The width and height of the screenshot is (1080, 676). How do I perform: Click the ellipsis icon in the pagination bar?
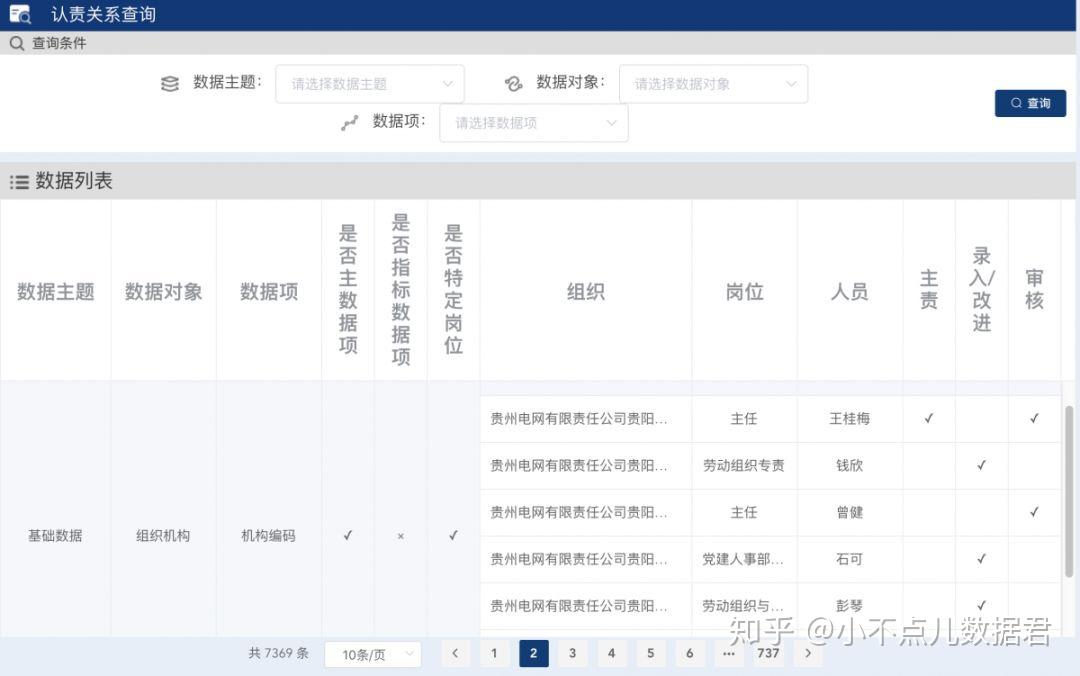pos(729,653)
